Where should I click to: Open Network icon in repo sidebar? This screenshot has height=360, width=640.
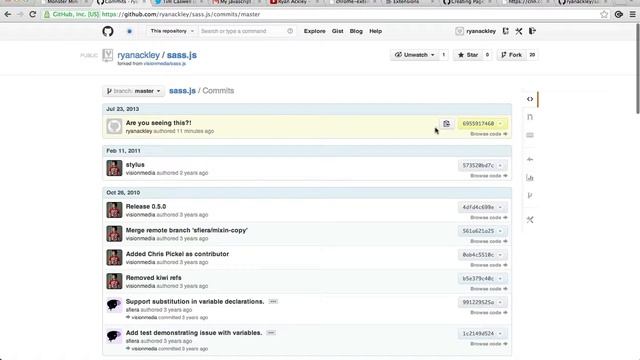point(530,196)
